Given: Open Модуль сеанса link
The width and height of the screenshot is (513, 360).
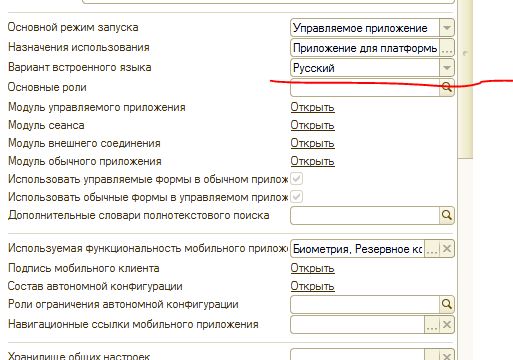Looking at the screenshot, I should pos(312,125).
